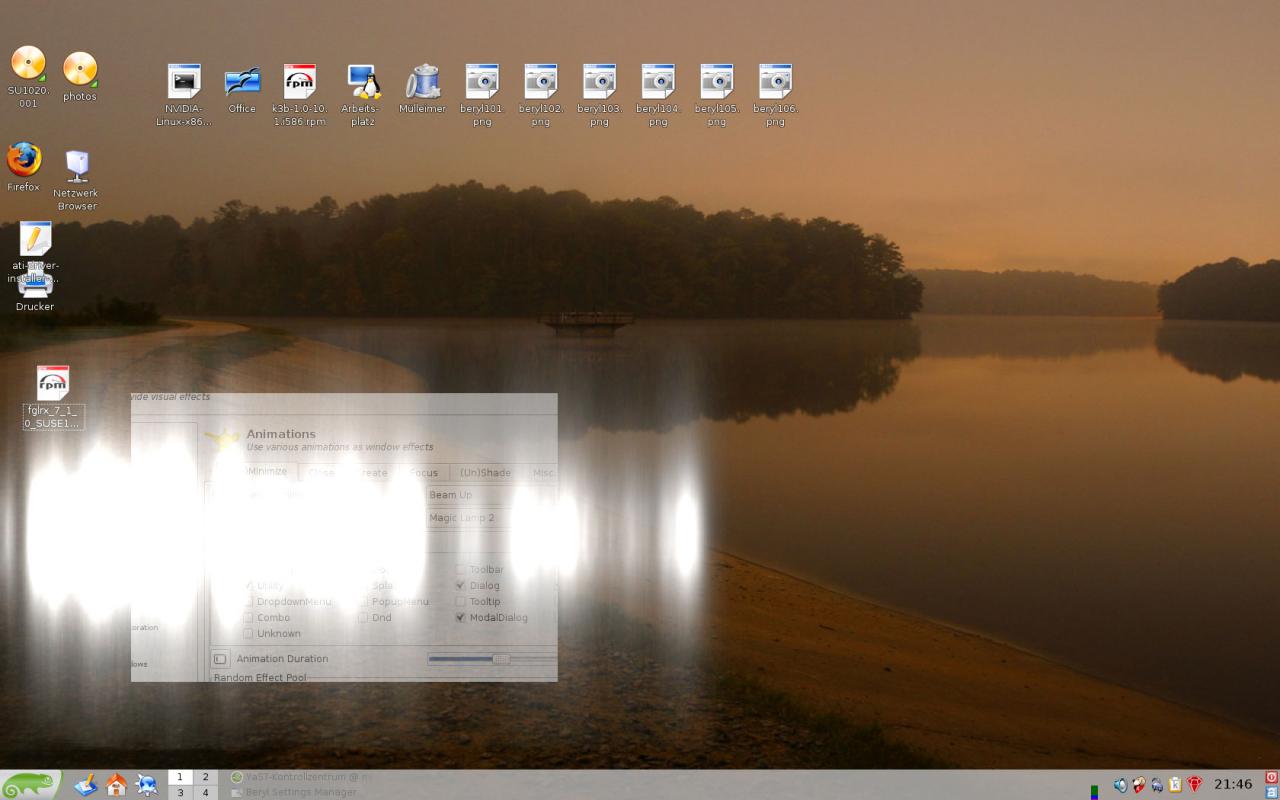The height and width of the screenshot is (800, 1280).
Task: Click the red logout panel button
Action: 1272,777
